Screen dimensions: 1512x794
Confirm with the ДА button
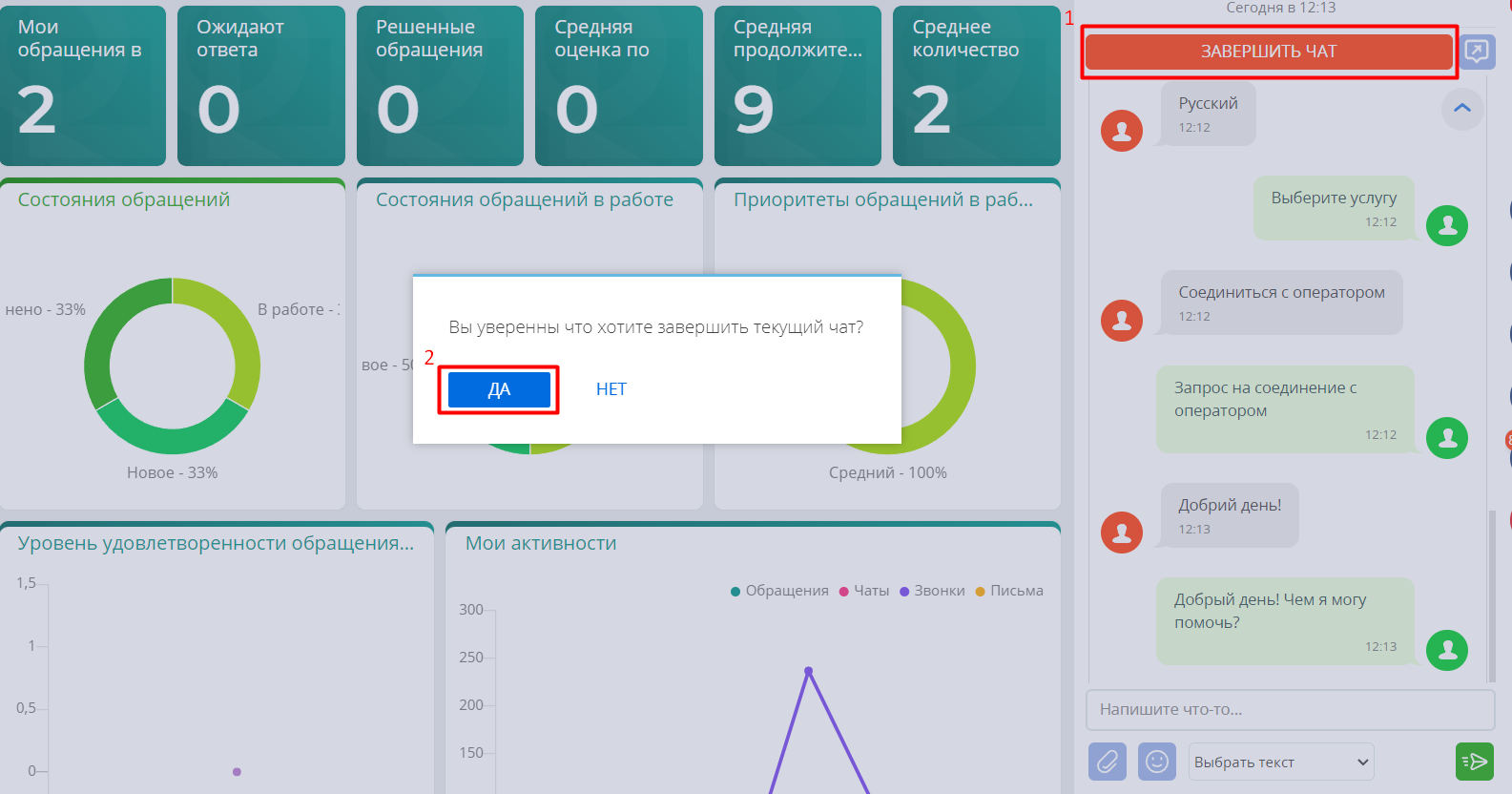click(499, 389)
